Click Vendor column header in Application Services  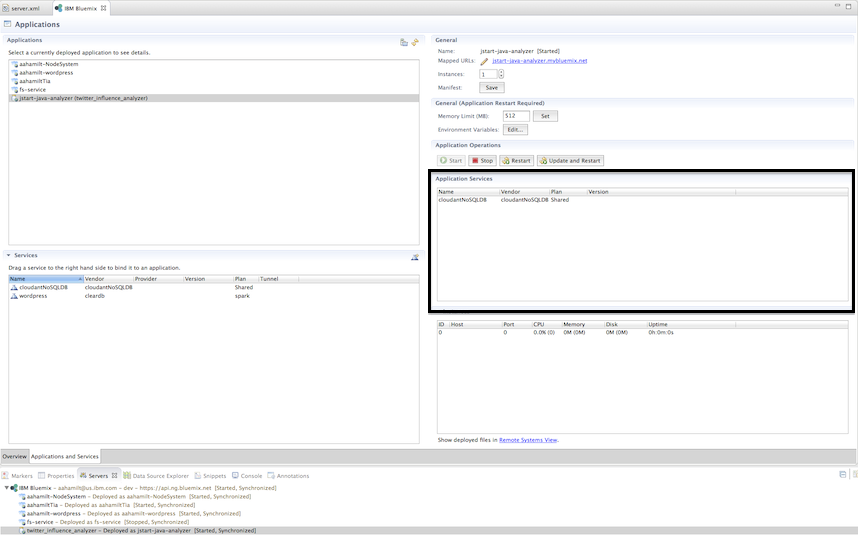pyautogui.click(x=524, y=192)
